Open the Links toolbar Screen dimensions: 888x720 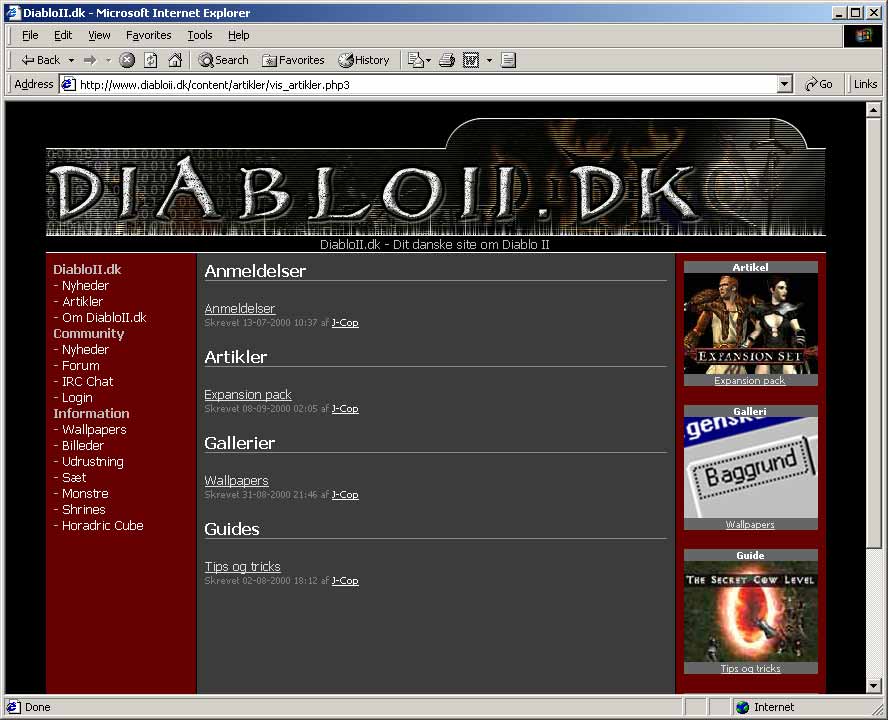click(x=865, y=84)
